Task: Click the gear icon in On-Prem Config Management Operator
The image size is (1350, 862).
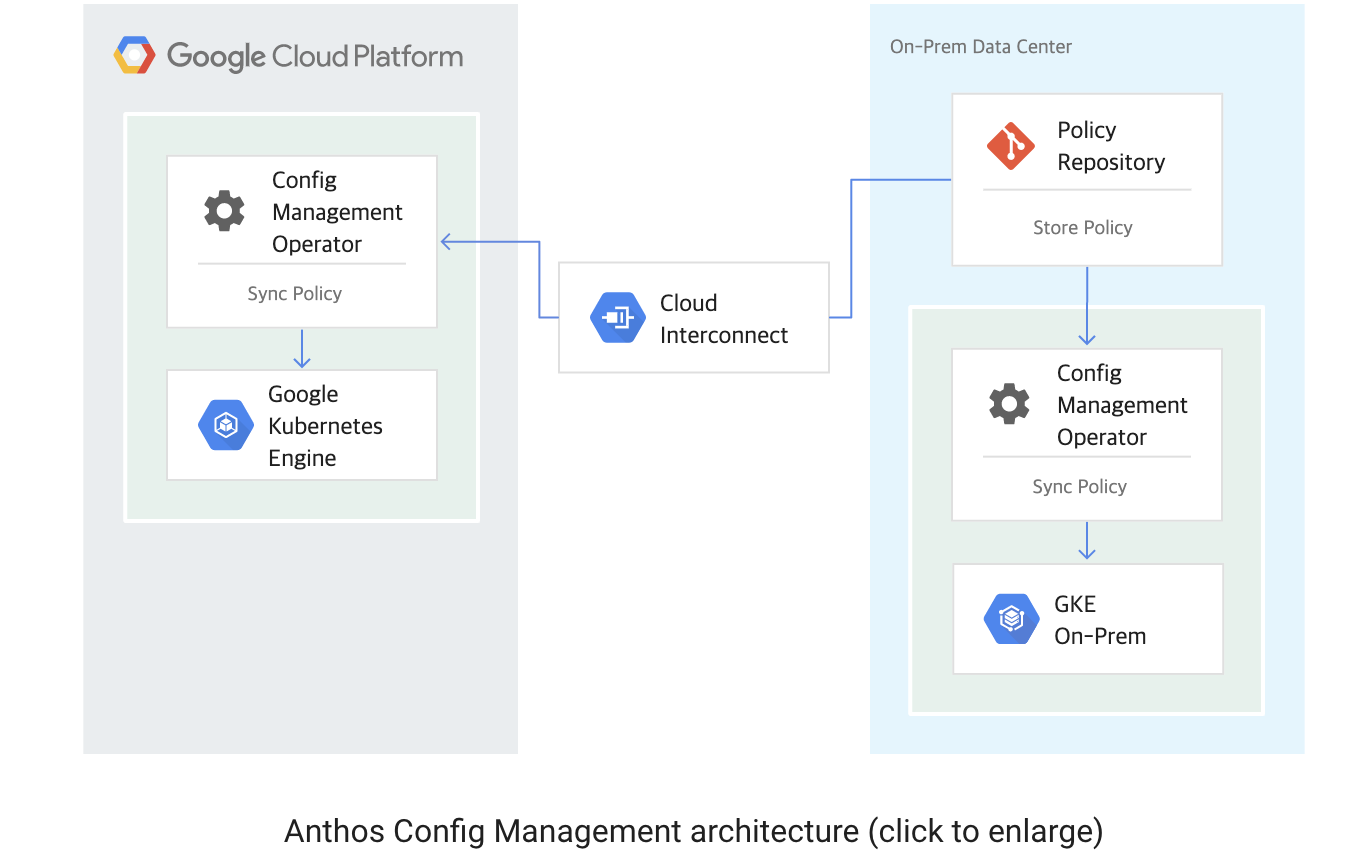Action: [x=1009, y=404]
